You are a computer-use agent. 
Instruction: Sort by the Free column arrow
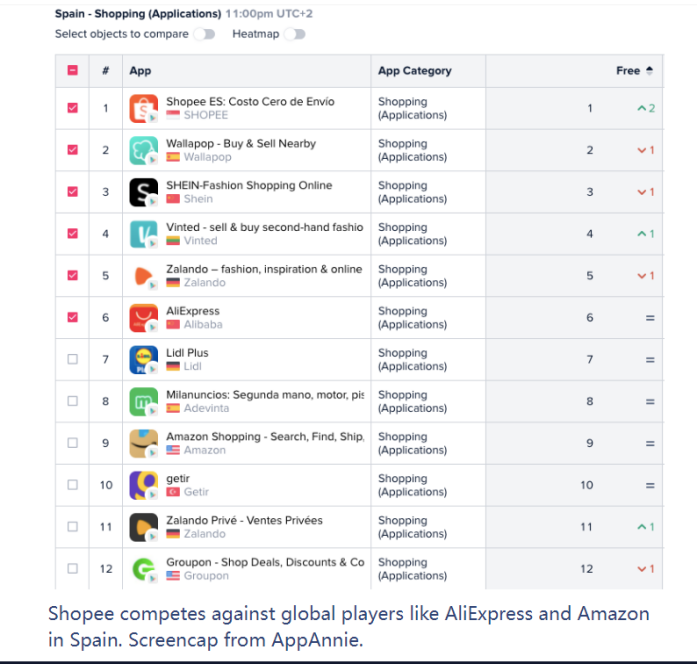(x=649, y=70)
